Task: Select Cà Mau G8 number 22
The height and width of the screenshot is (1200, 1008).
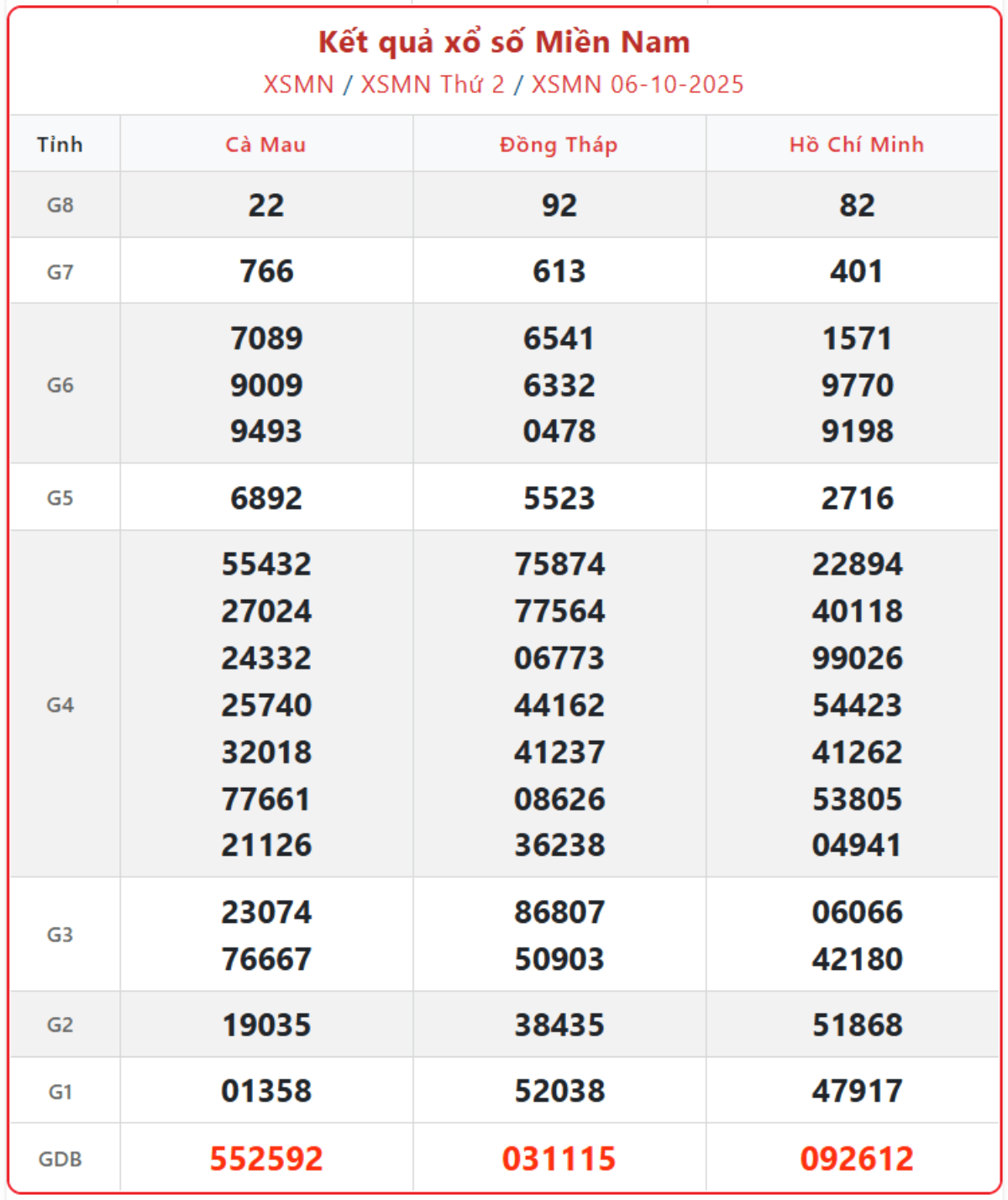Action: pos(266,206)
